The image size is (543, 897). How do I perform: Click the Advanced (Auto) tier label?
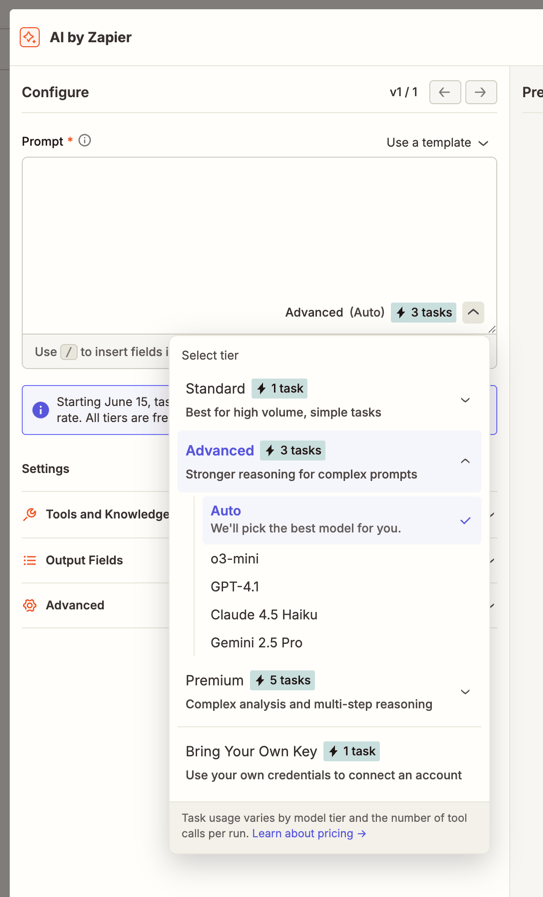click(x=335, y=312)
